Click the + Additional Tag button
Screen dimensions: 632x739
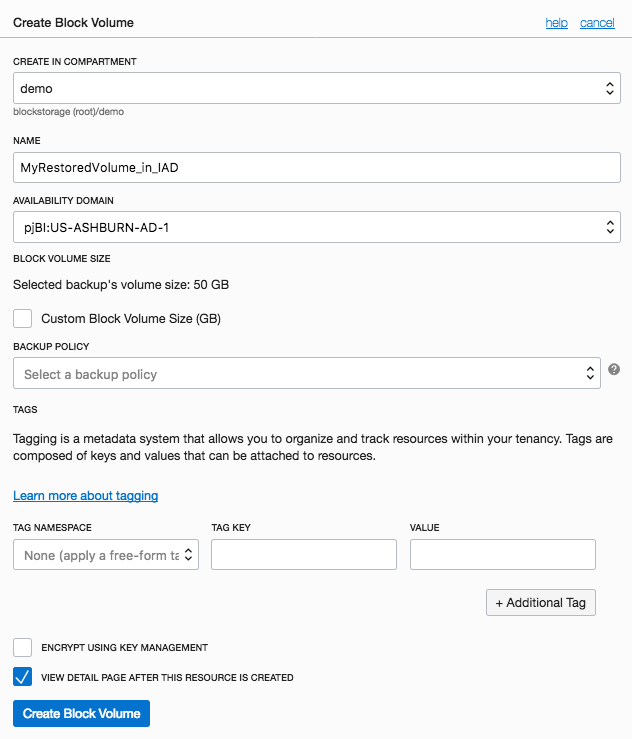pyautogui.click(x=540, y=603)
